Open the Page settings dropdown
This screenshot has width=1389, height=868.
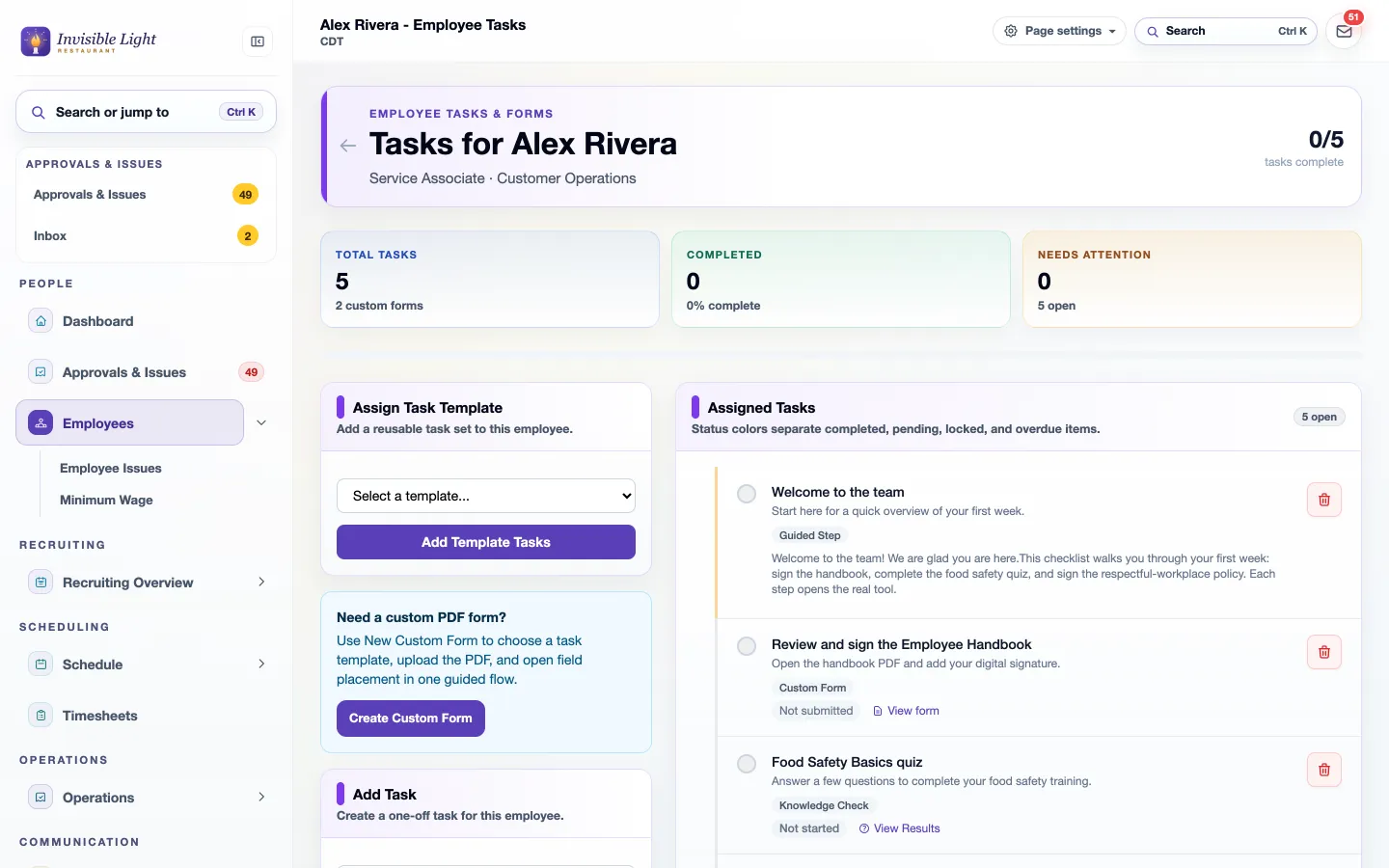pyautogui.click(x=1059, y=31)
